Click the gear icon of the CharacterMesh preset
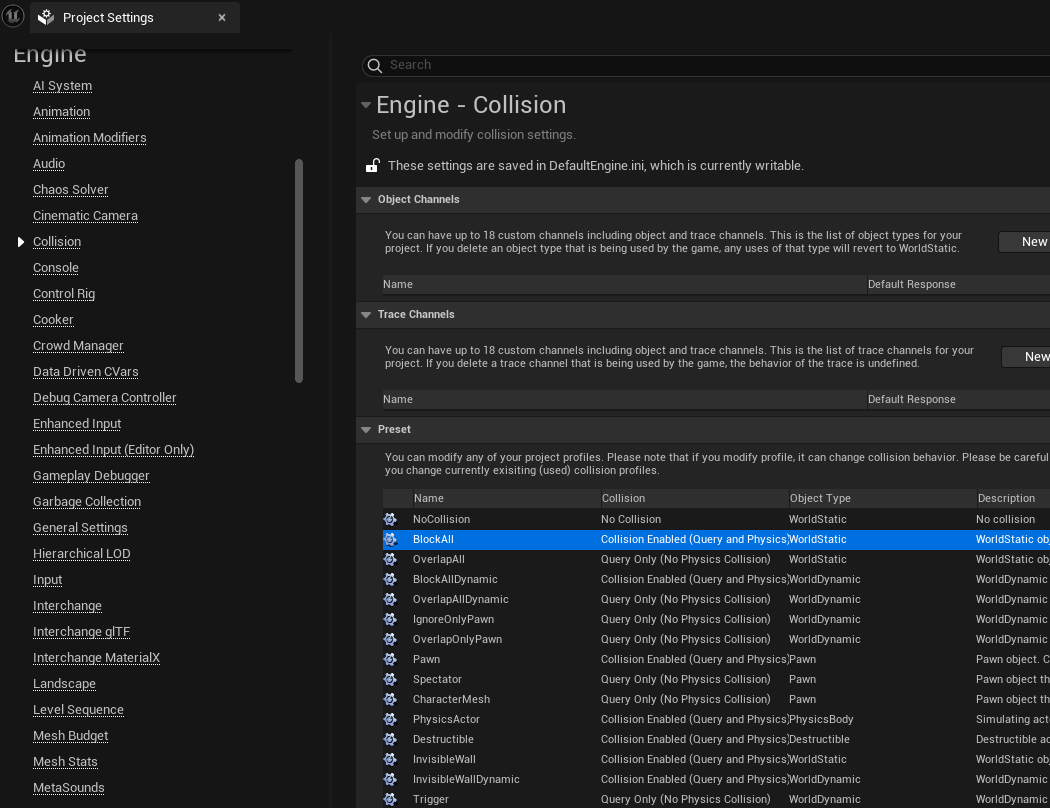 (x=390, y=700)
